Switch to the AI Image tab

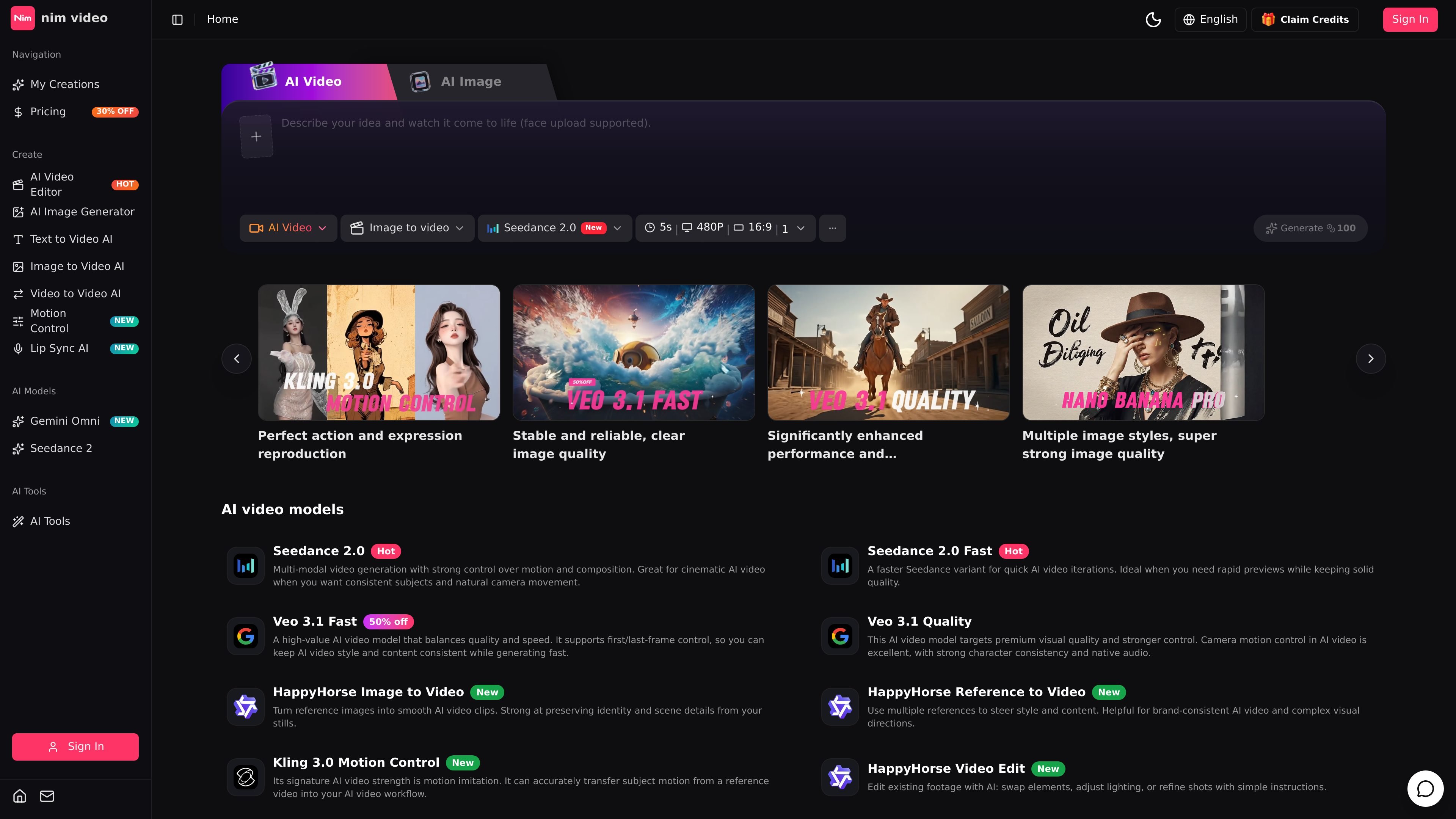(471, 82)
